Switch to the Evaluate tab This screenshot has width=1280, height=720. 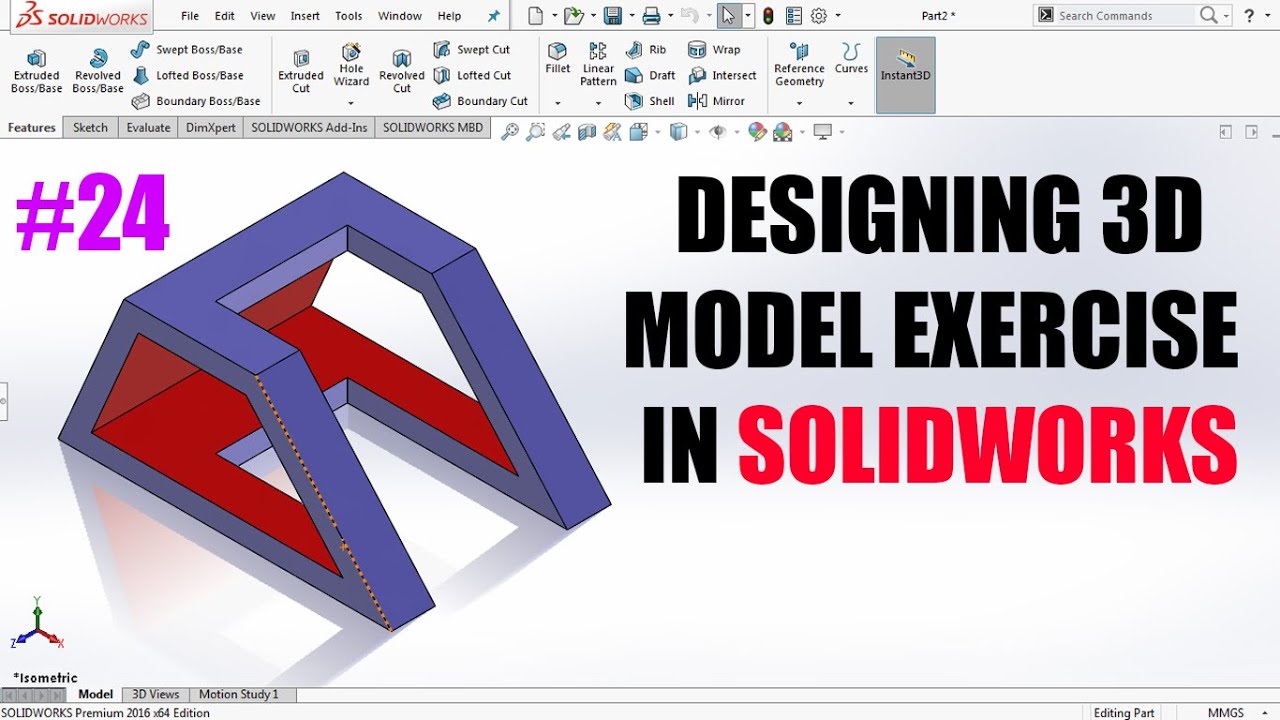148,128
